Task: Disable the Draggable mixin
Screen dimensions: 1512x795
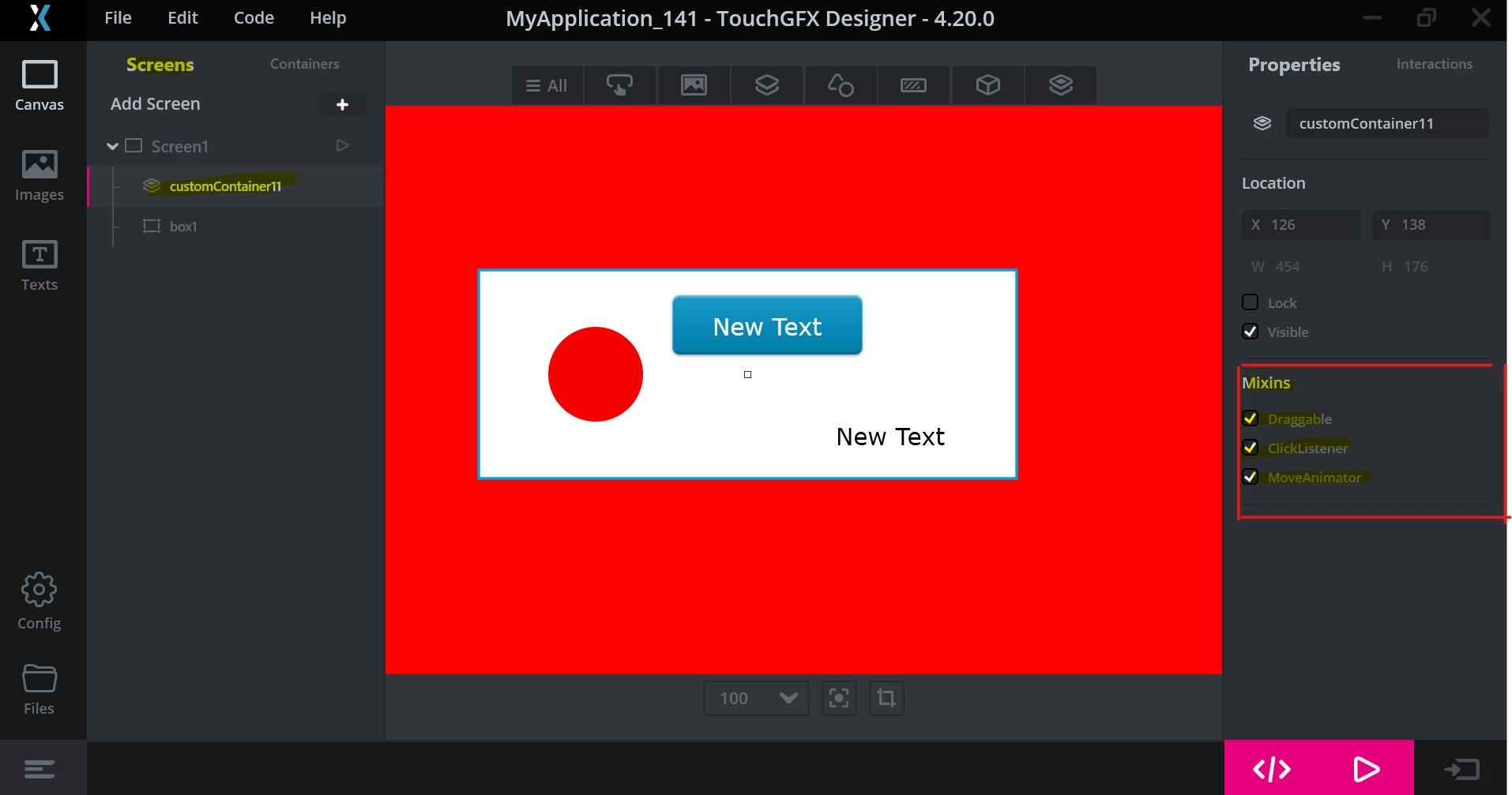Action: [1250, 418]
